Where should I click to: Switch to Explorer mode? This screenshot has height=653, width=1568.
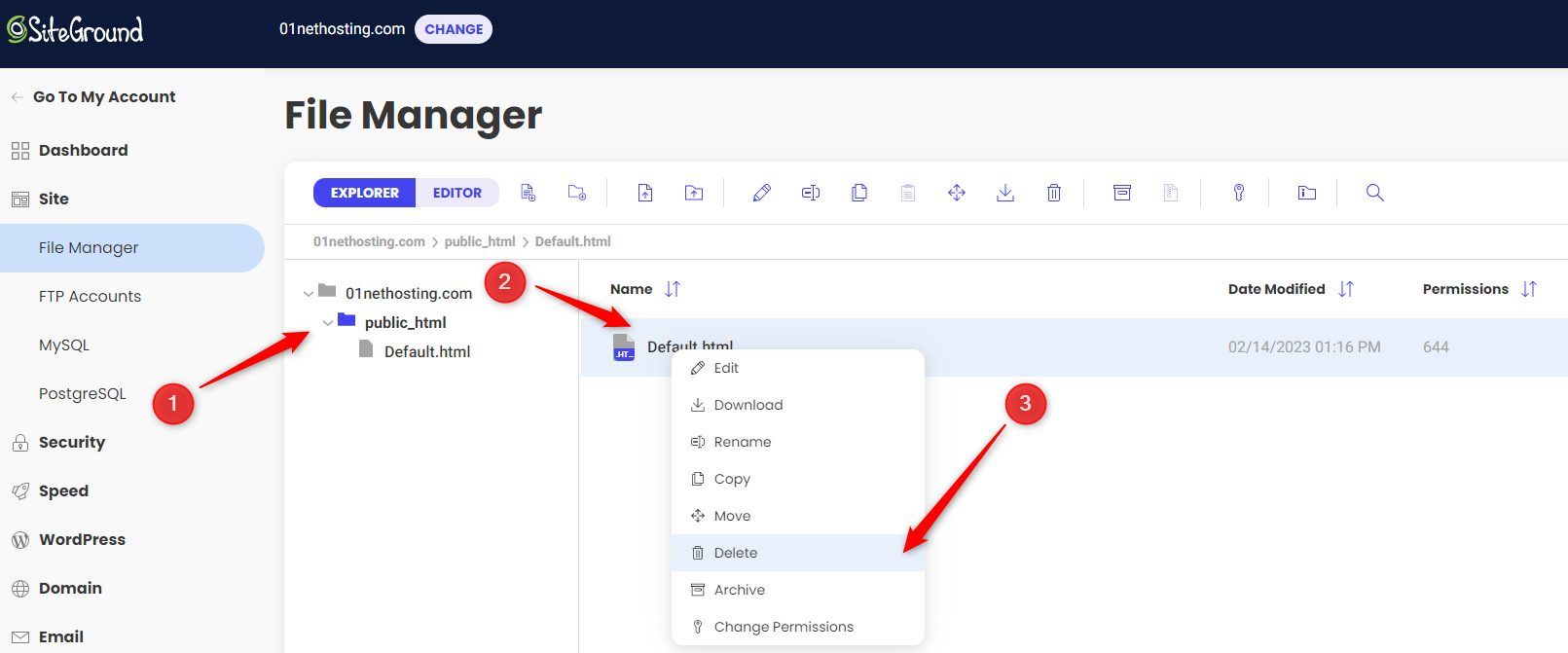(364, 193)
